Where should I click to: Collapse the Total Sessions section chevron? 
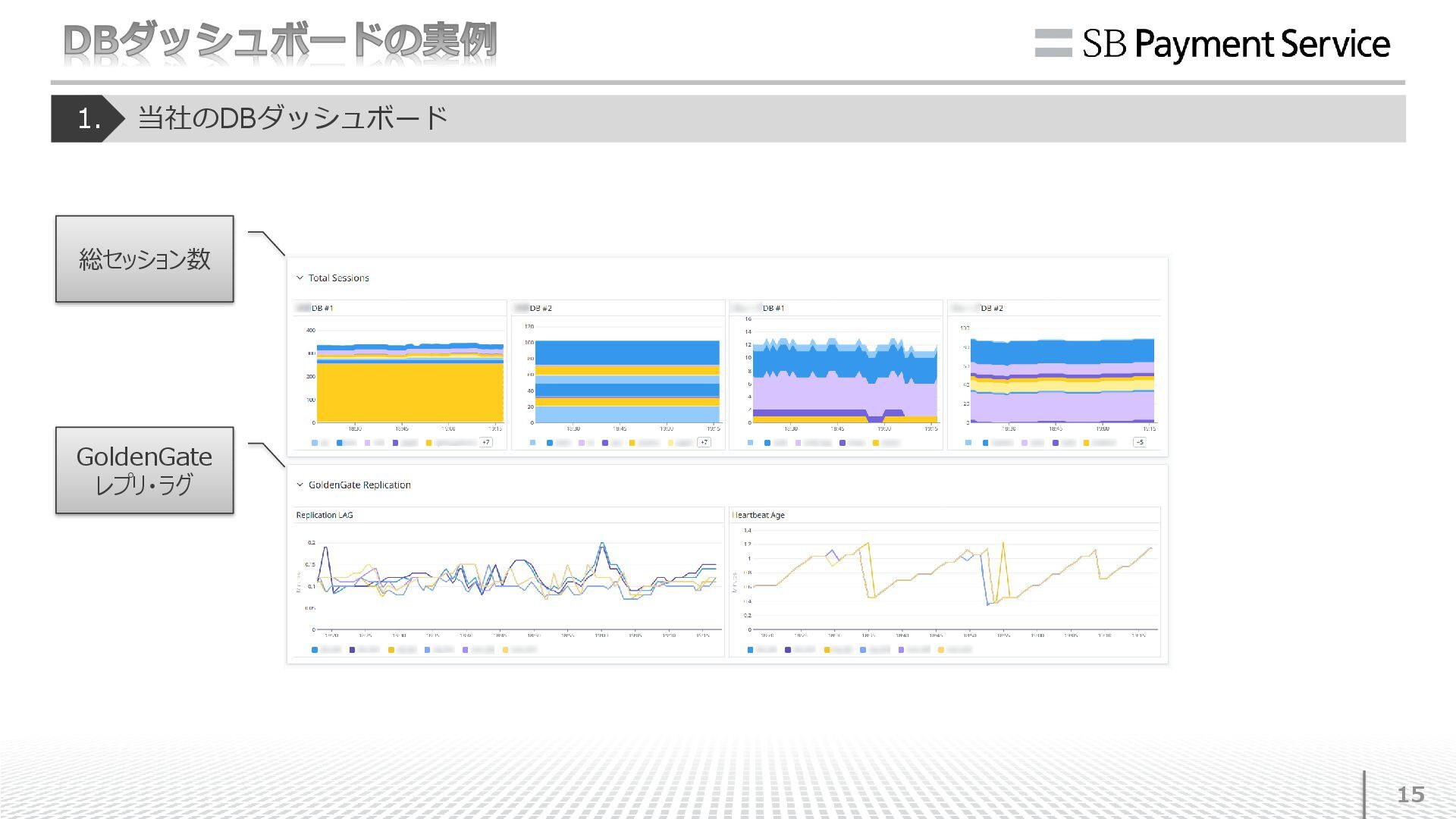(x=300, y=278)
